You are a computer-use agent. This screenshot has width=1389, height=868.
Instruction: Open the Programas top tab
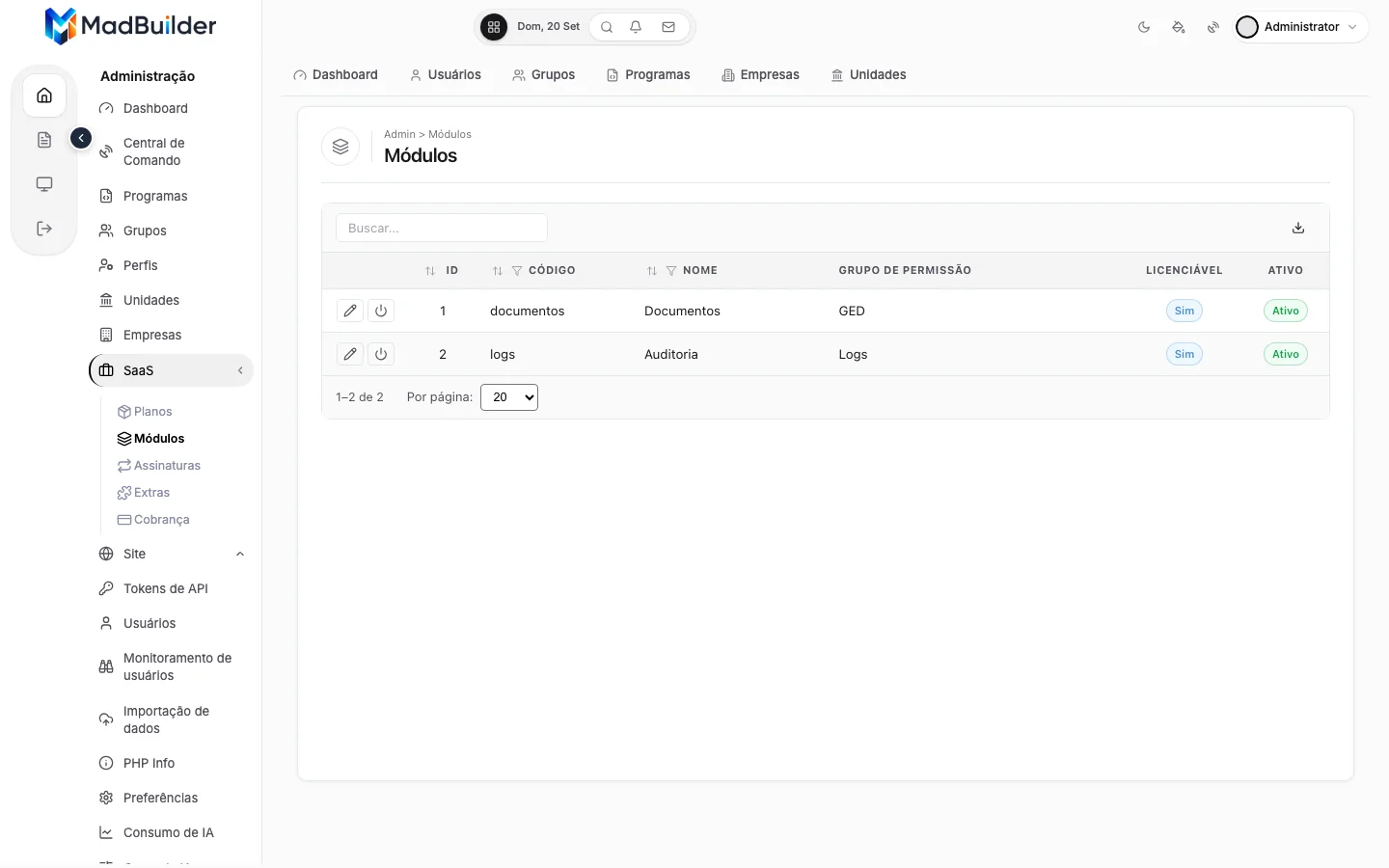click(x=648, y=74)
